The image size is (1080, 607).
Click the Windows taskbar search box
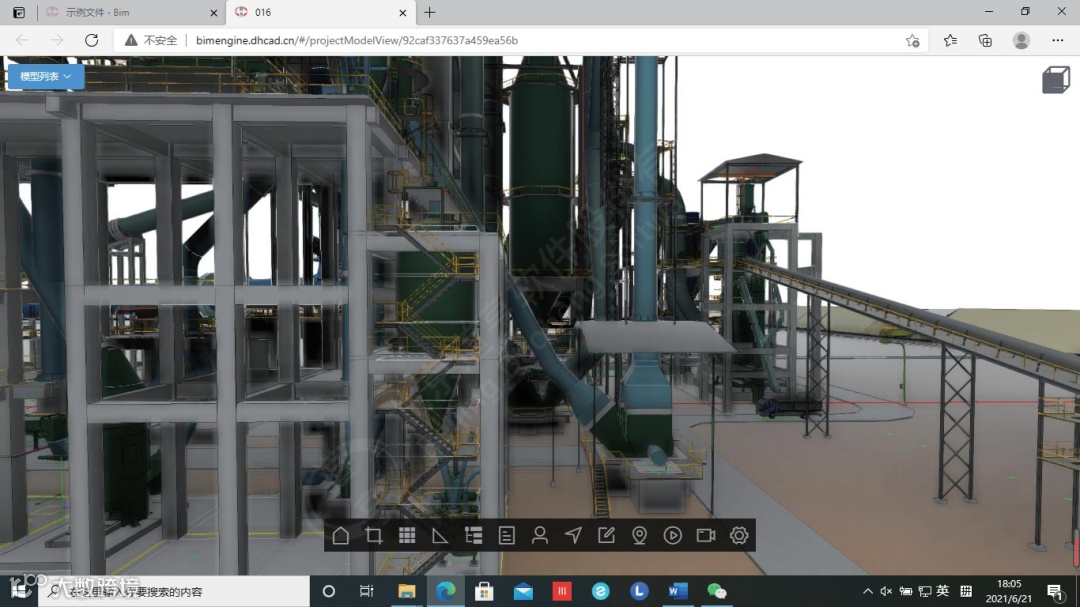click(x=174, y=591)
